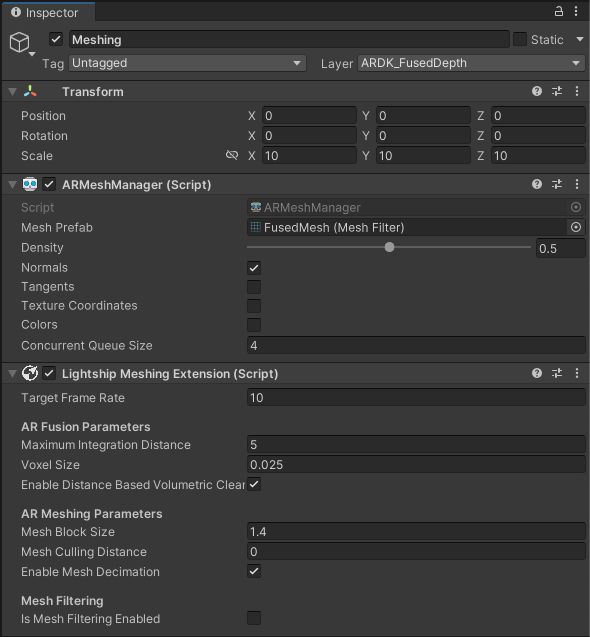Enable the Static checkbox
This screenshot has width=590, height=637.
[x=520, y=39]
